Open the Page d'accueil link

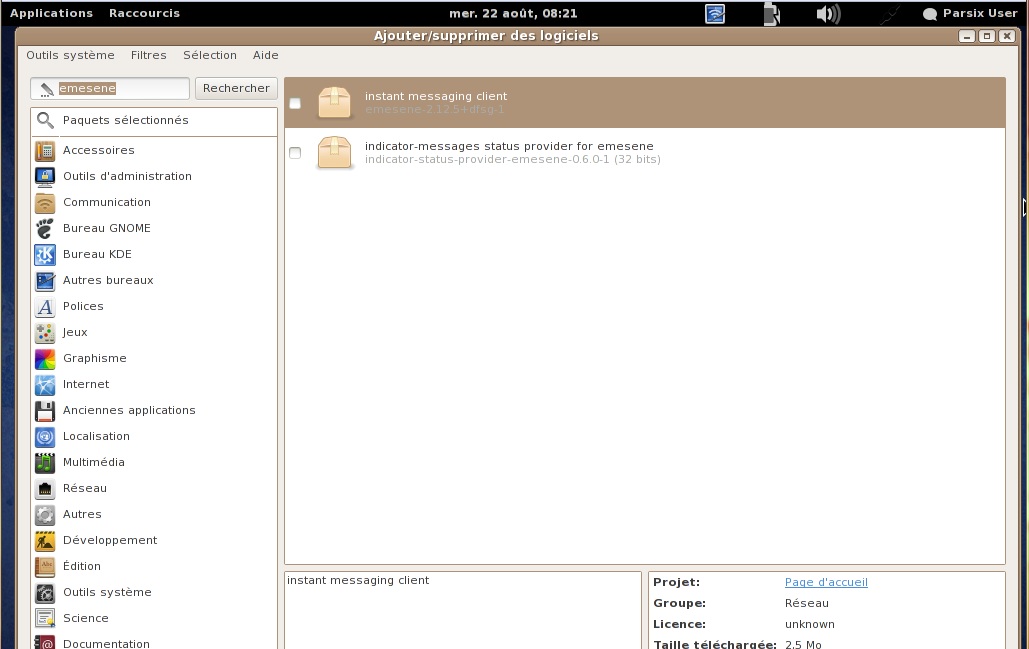click(826, 582)
